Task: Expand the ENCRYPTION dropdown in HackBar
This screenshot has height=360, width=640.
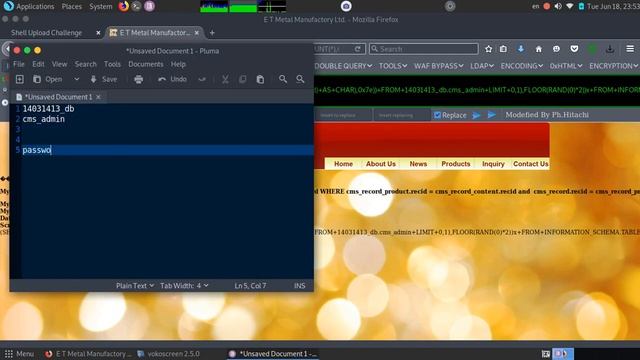Action: (613, 66)
